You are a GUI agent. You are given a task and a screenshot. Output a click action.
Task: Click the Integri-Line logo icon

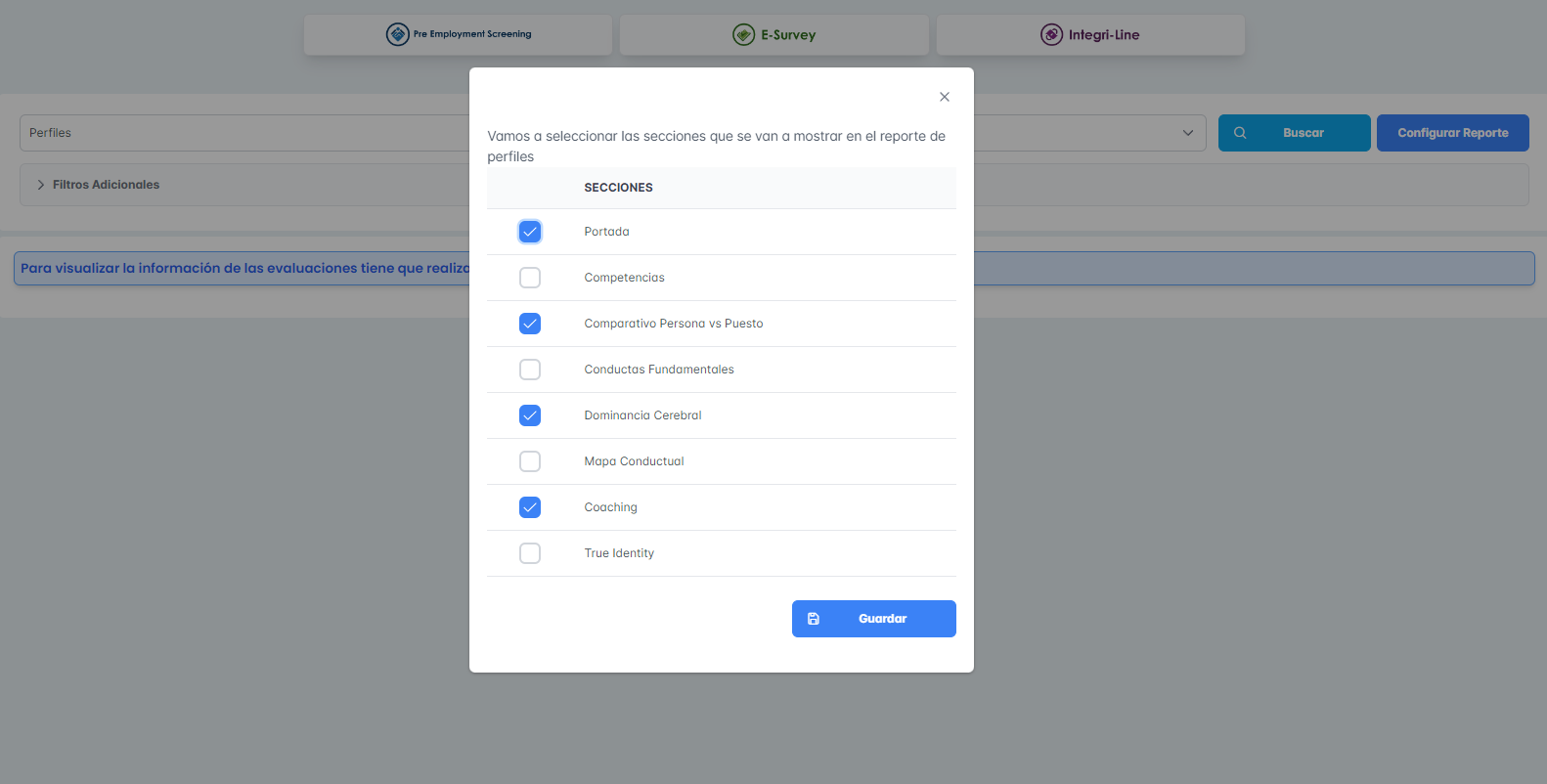pyautogui.click(x=1051, y=34)
